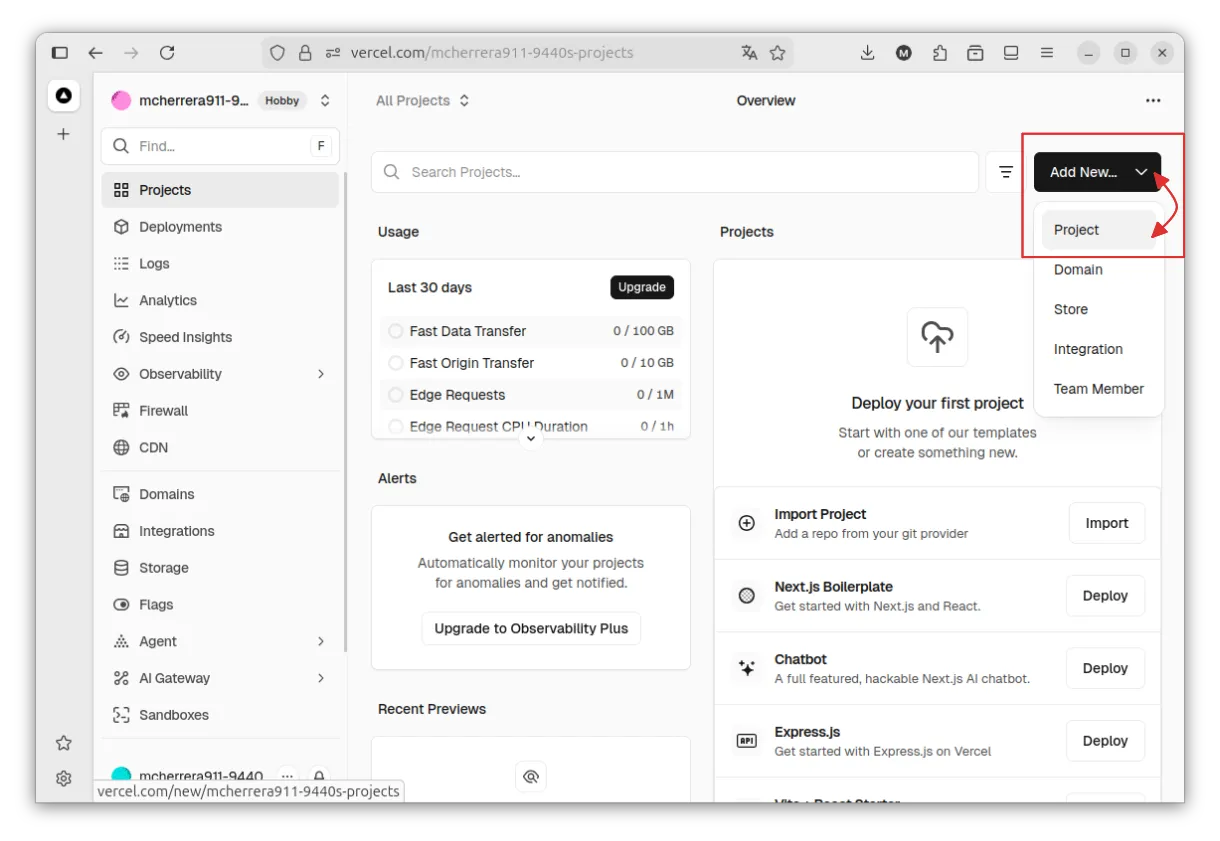1220x841 pixels.
Task: Click the Sandboxes sidebar icon
Action: click(x=121, y=715)
